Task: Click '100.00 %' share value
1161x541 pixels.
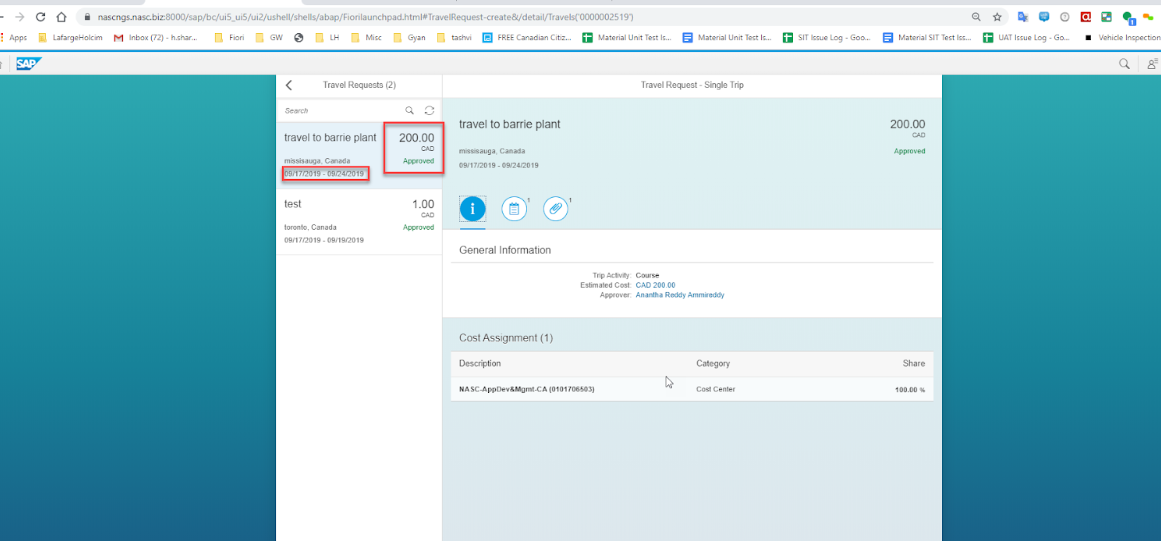Action: (x=910, y=389)
